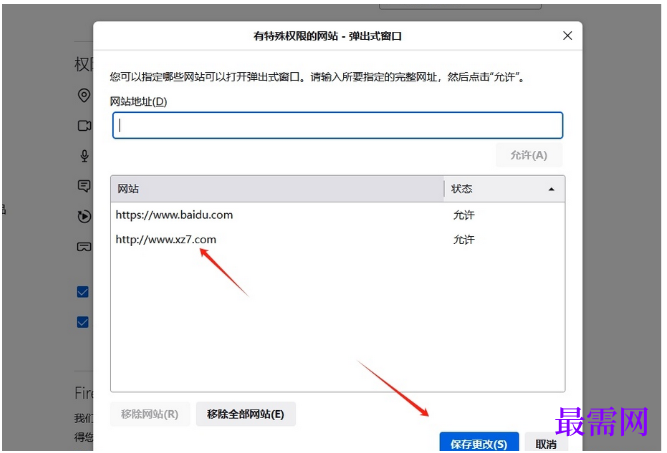Click the camera permission icon
The height and width of the screenshot is (453, 667).
pyautogui.click(x=84, y=126)
